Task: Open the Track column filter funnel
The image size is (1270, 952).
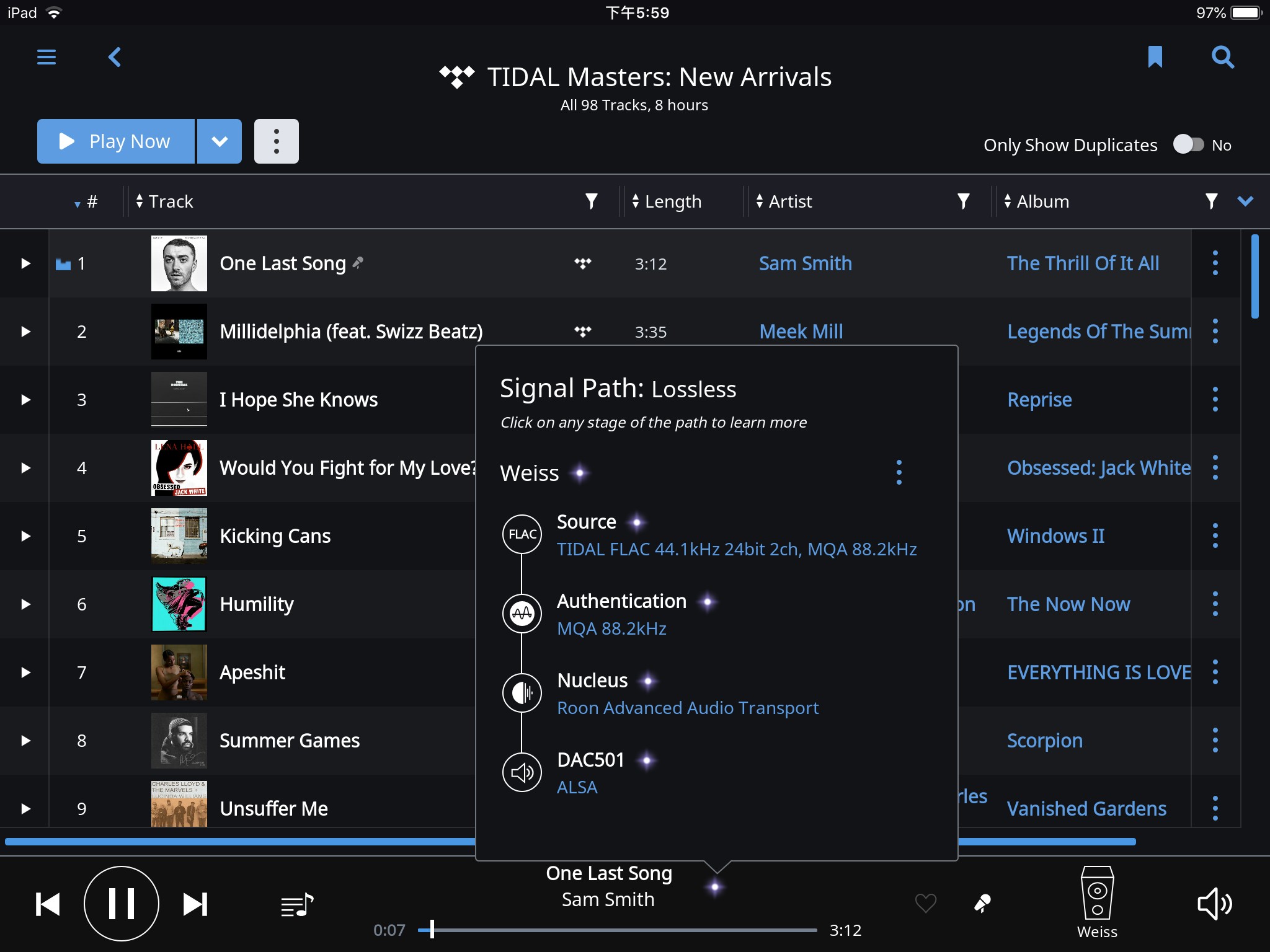Action: pos(592,201)
